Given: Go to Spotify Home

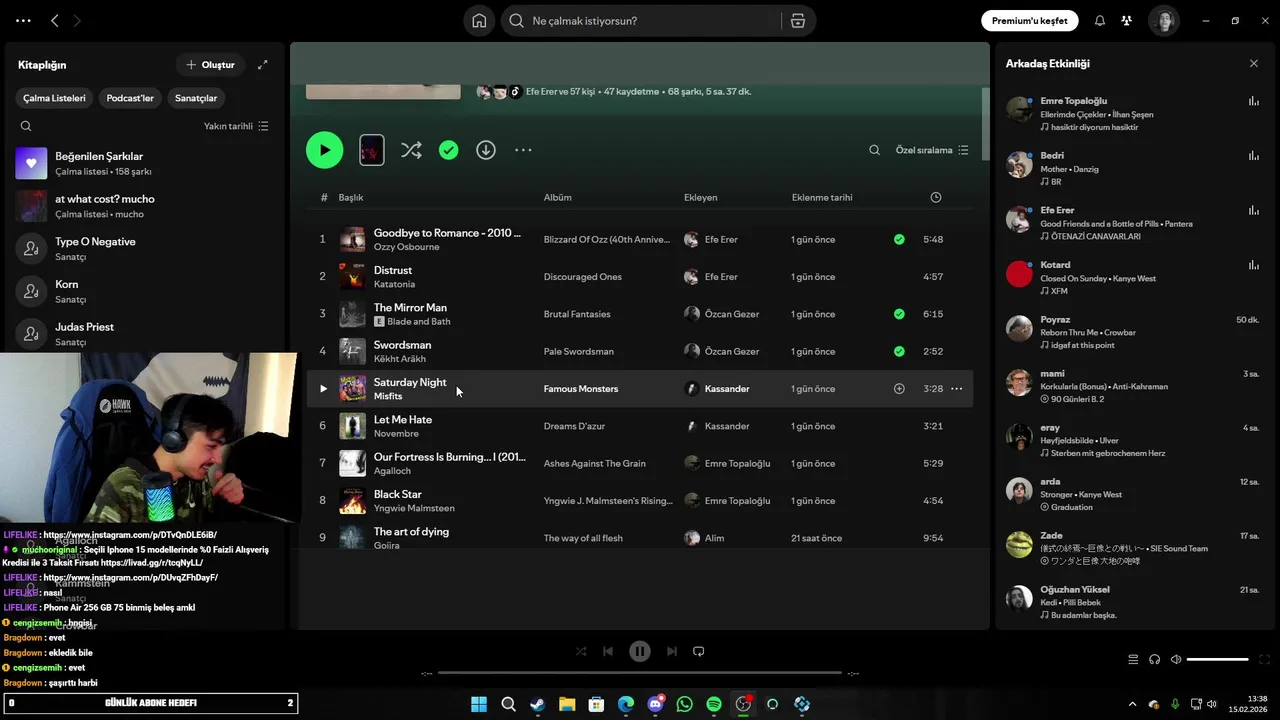Looking at the screenshot, I should coord(480,21).
